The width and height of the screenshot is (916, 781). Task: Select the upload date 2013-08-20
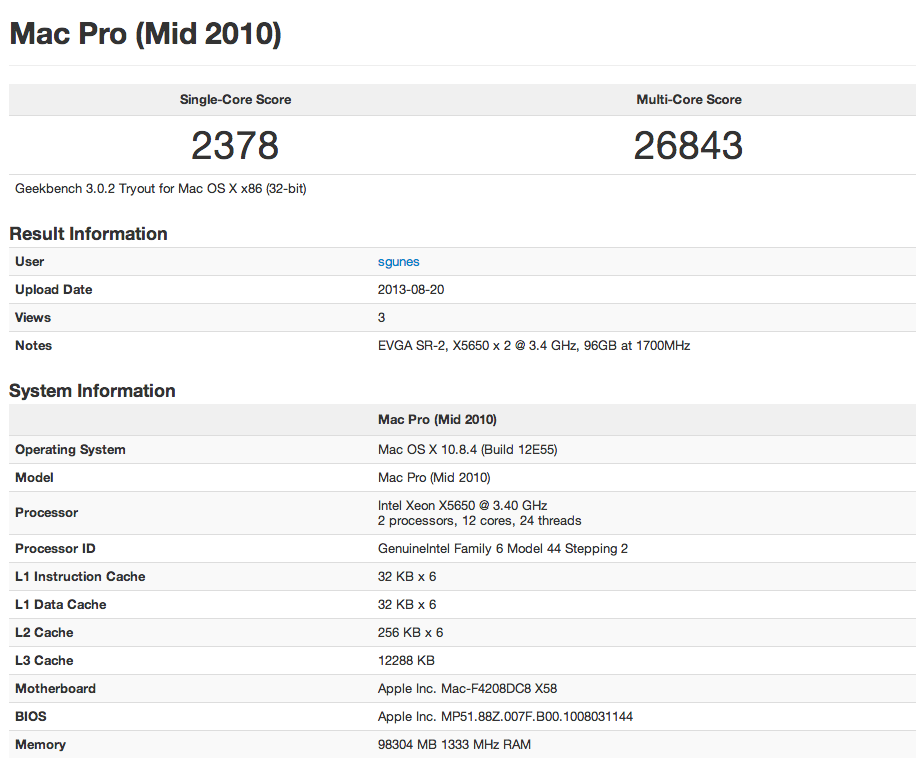coord(411,290)
